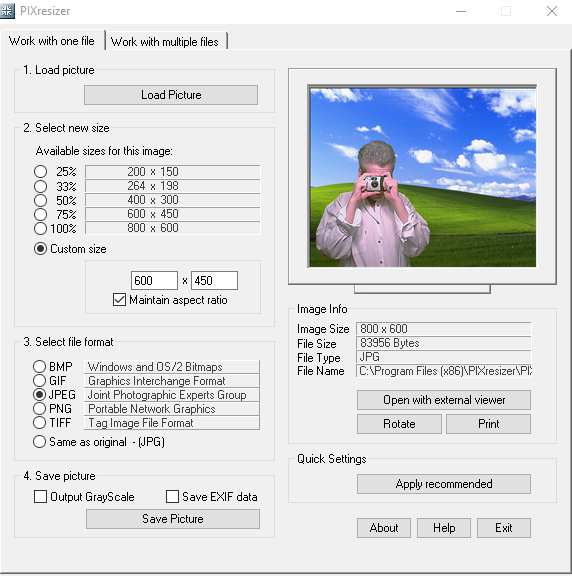This screenshot has width=572, height=576.
Task: Select BMP file format
Action: 39,366
